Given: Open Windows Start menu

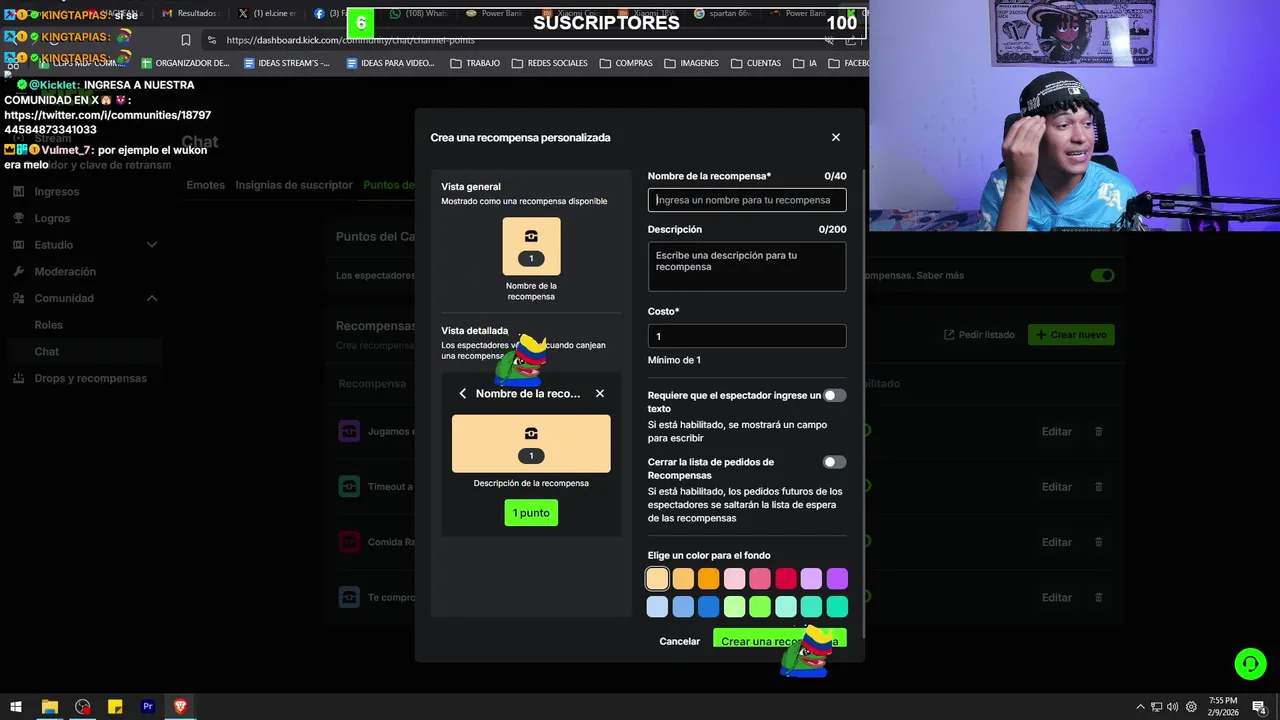Looking at the screenshot, I should click(15, 707).
